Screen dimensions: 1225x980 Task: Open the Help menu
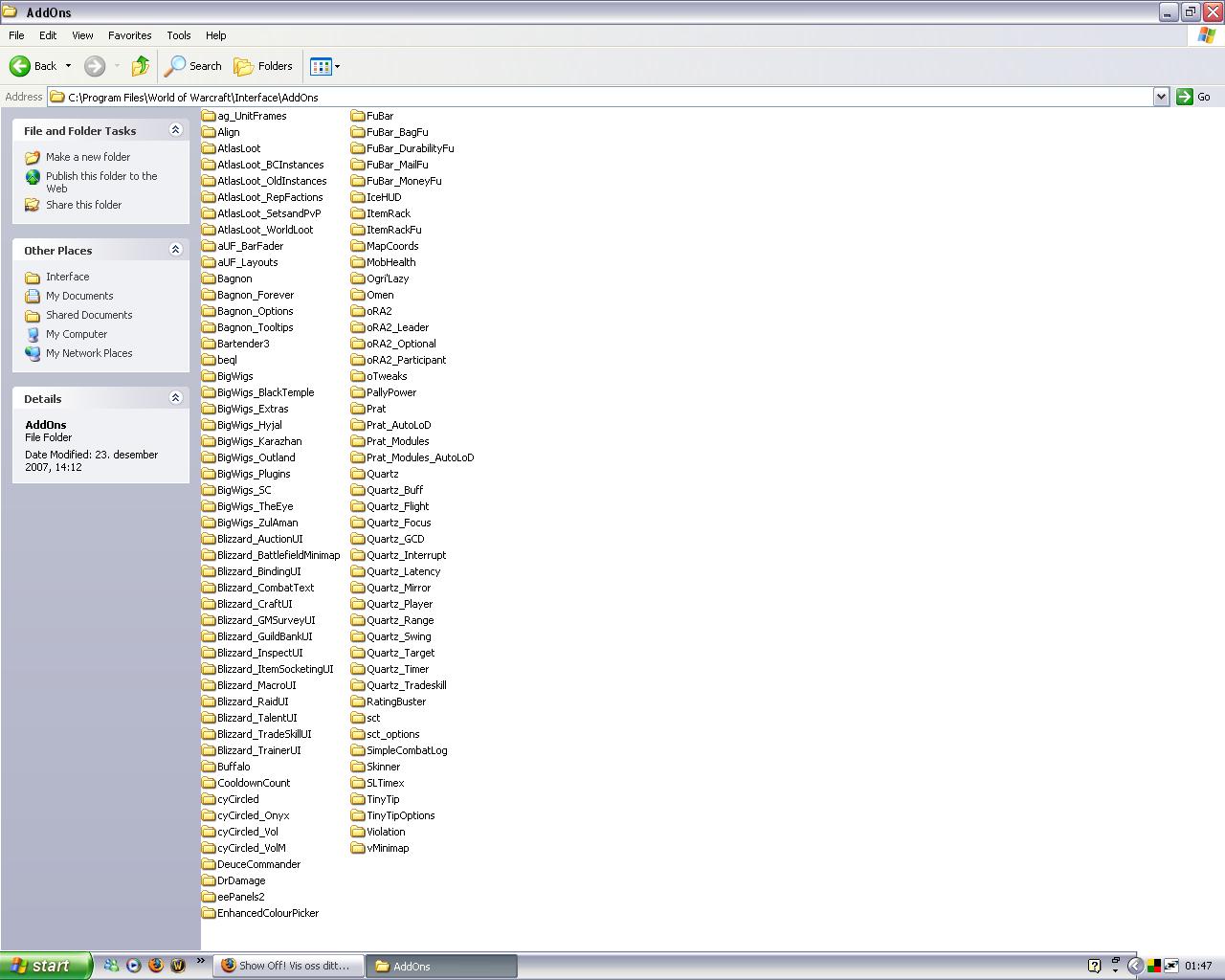click(x=215, y=35)
